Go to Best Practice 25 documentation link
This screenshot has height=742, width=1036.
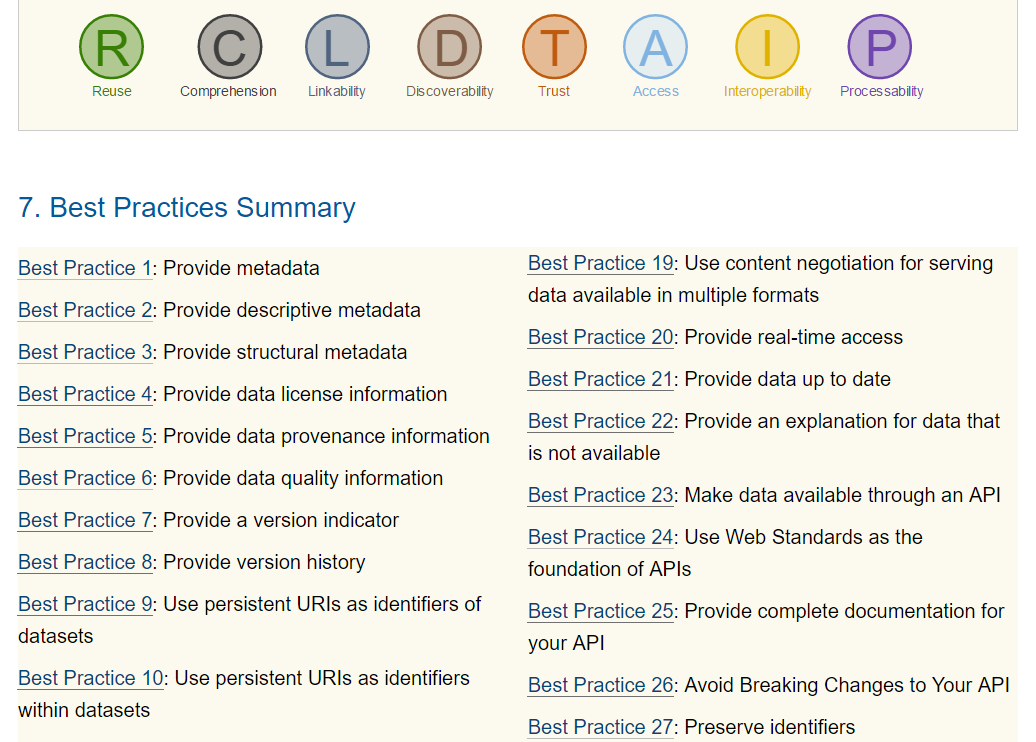pos(600,611)
